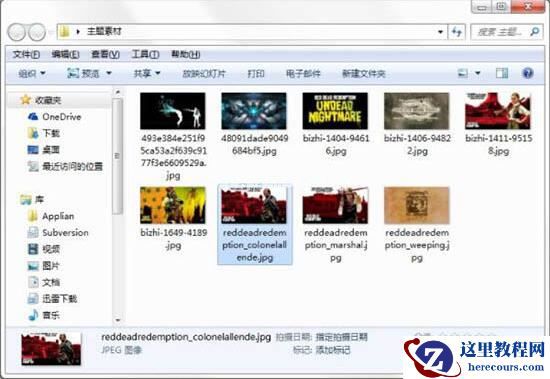The width and height of the screenshot is (550, 379).
Task: Open the 文件(F) menu
Action: click(x=26, y=54)
